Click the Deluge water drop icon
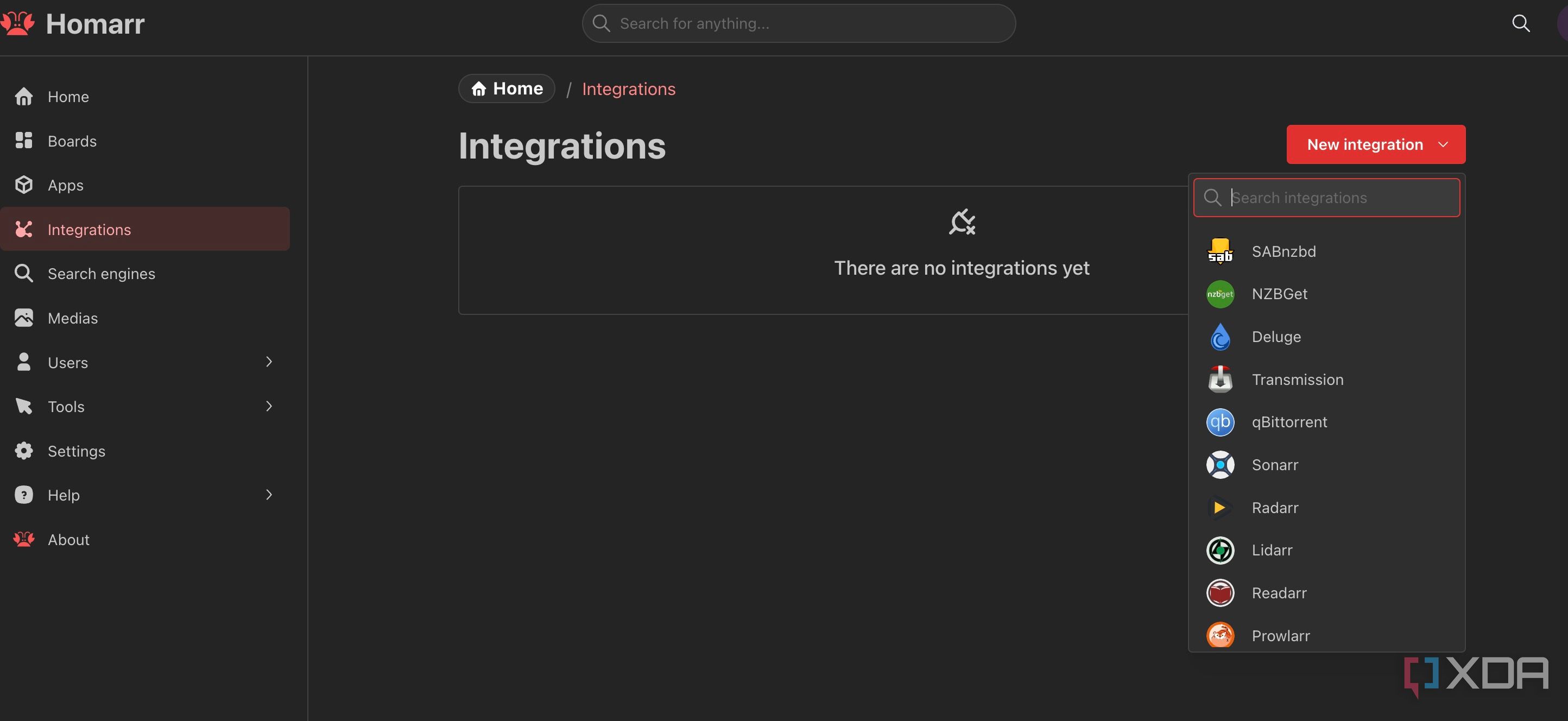 [x=1220, y=337]
